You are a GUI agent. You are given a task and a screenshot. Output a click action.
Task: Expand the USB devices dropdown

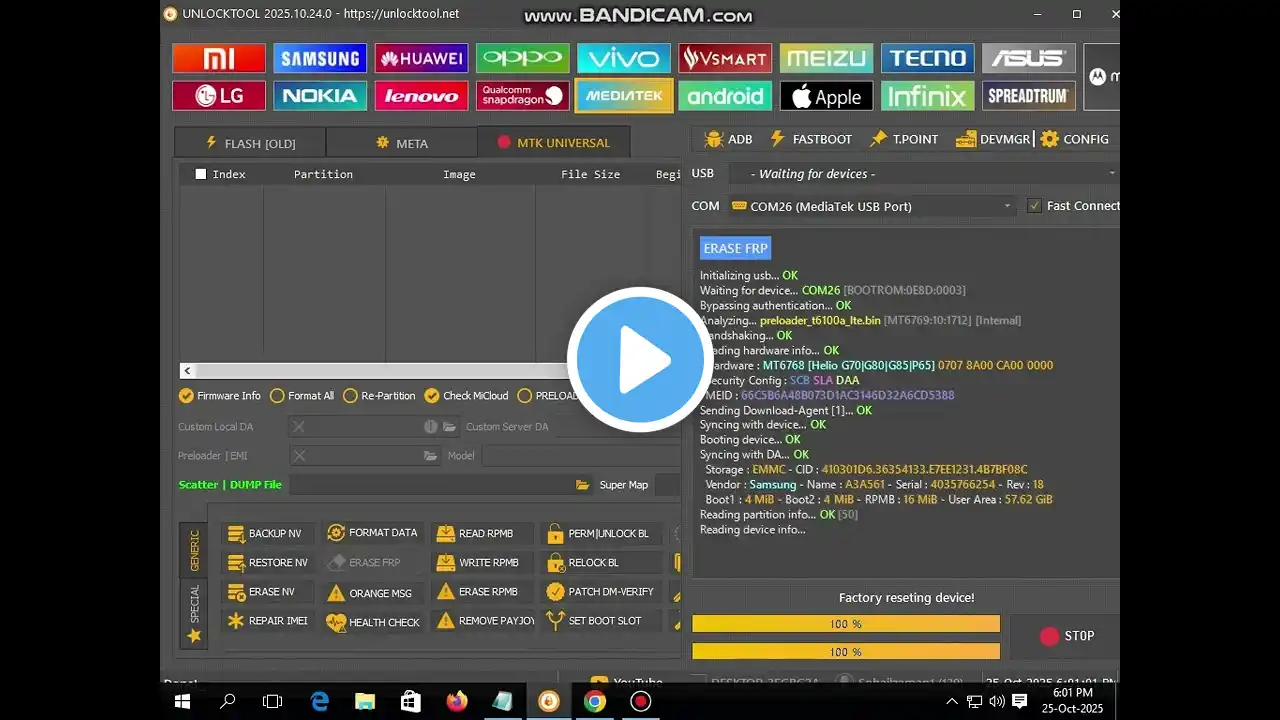tap(924, 174)
